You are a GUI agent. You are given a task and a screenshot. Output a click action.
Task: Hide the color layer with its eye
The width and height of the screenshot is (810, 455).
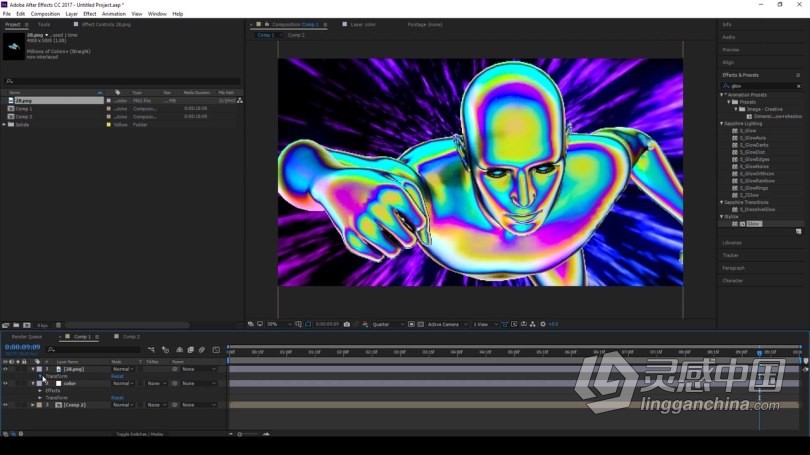click(5, 384)
